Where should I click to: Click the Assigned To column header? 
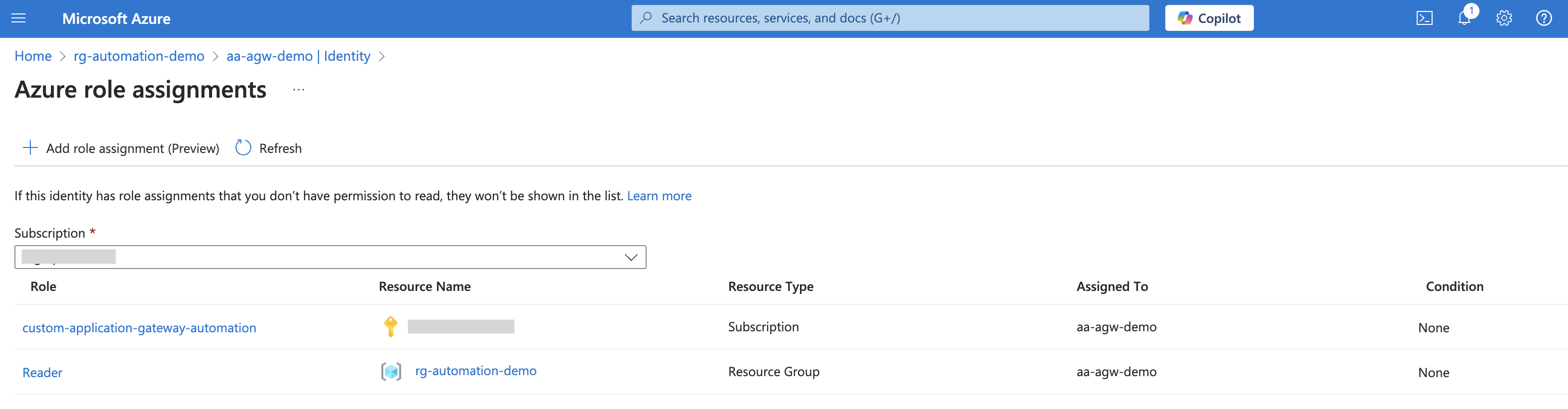(x=1112, y=286)
